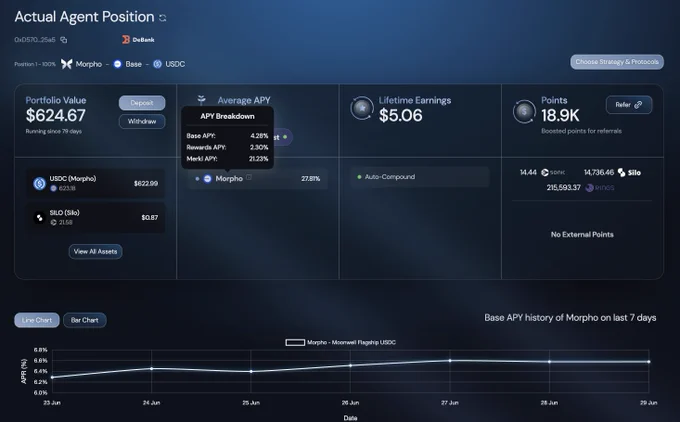Click the Points dollar coin icon
The height and width of the screenshot is (422, 680).
point(524,111)
